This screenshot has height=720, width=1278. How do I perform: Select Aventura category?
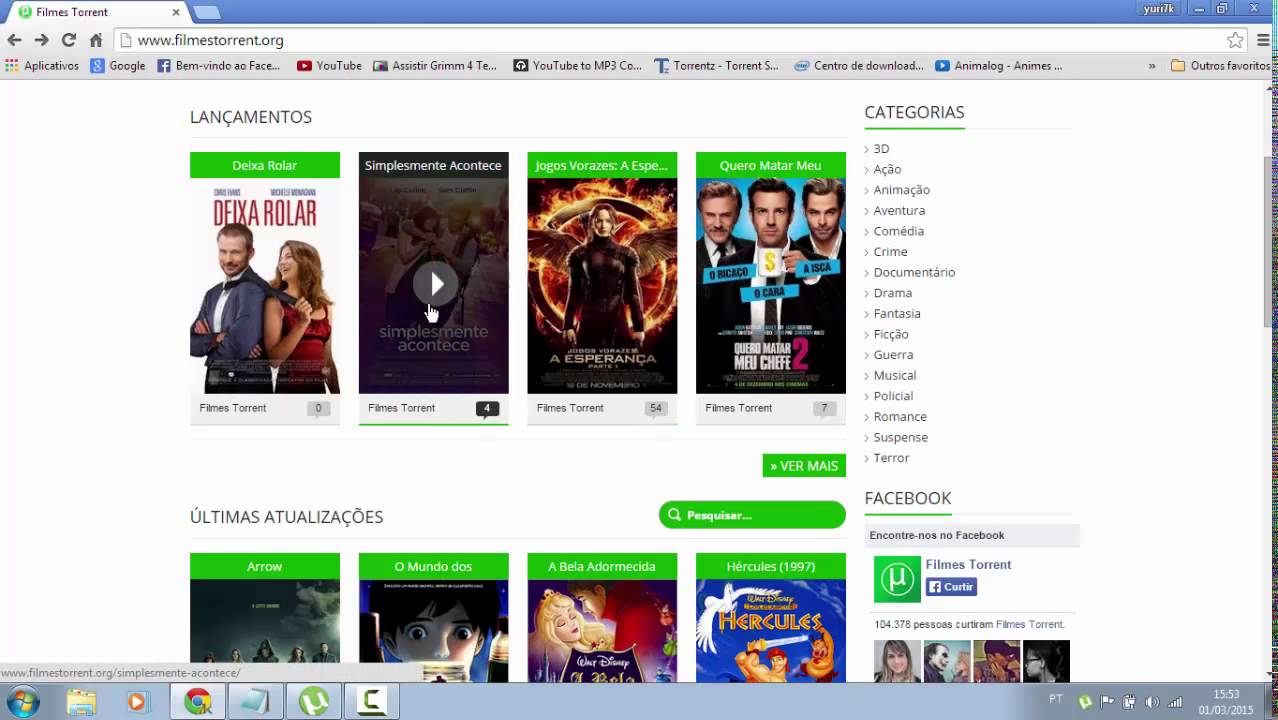(899, 211)
